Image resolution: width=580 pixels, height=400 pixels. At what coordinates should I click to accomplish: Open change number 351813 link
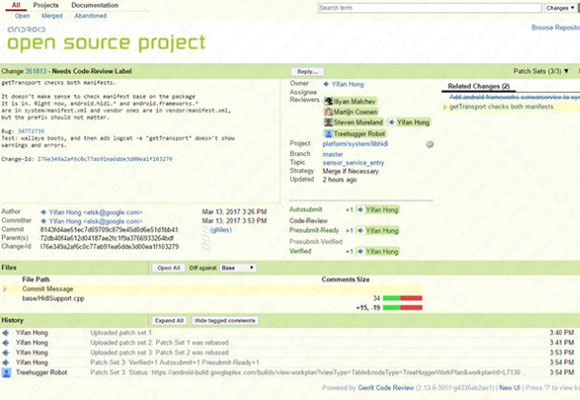tap(36, 71)
